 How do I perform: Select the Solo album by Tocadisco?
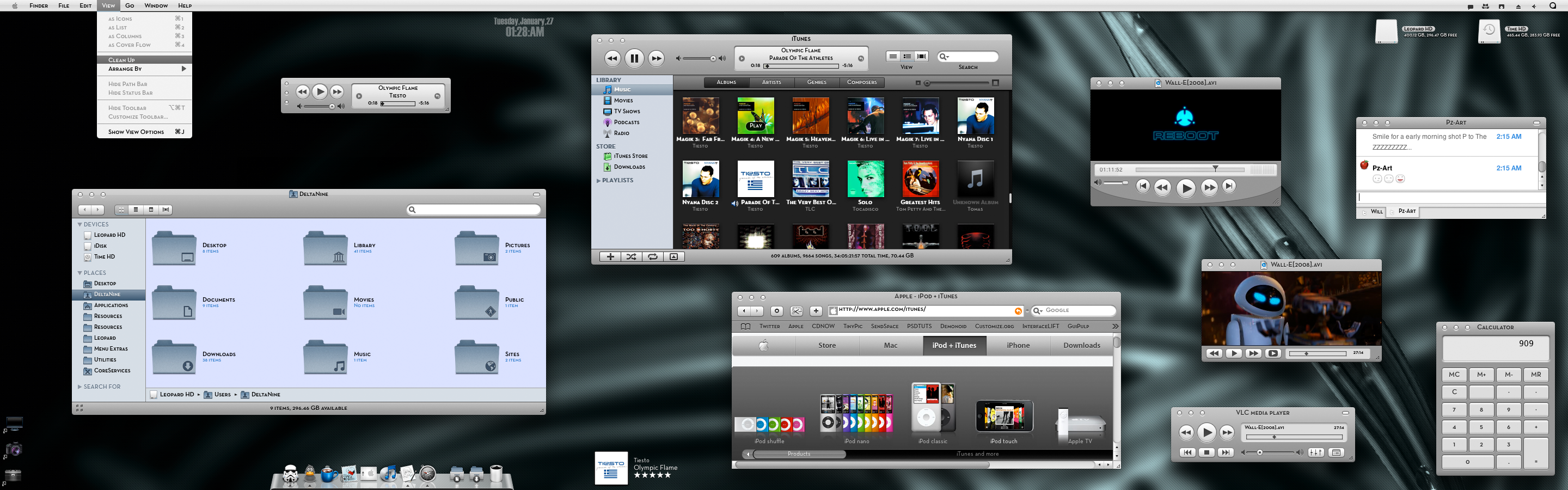tap(865, 185)
